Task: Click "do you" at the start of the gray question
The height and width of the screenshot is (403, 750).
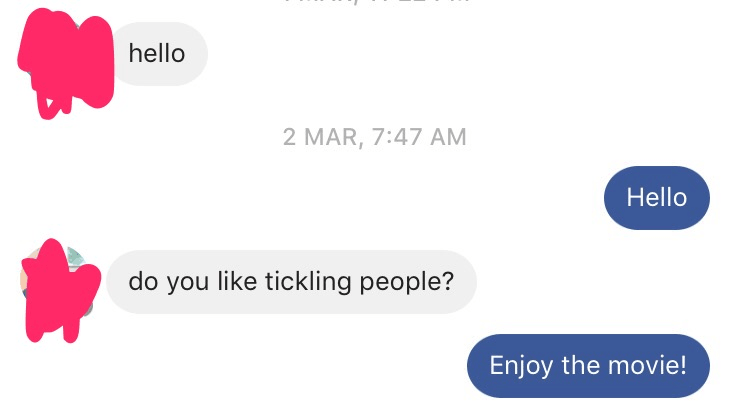Action: point(167,282)
